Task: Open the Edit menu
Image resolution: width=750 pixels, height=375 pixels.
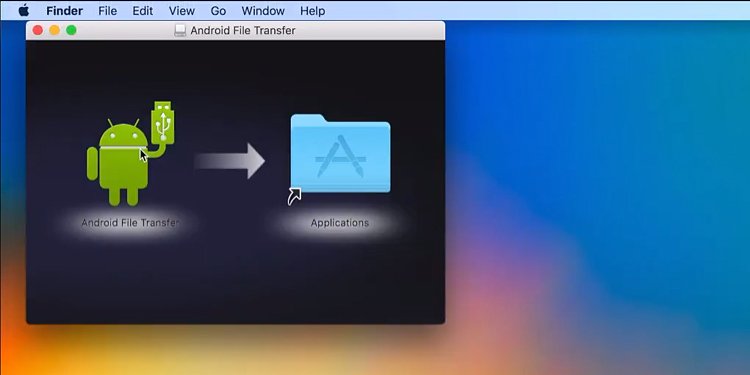Action: (x=143, y=11)
